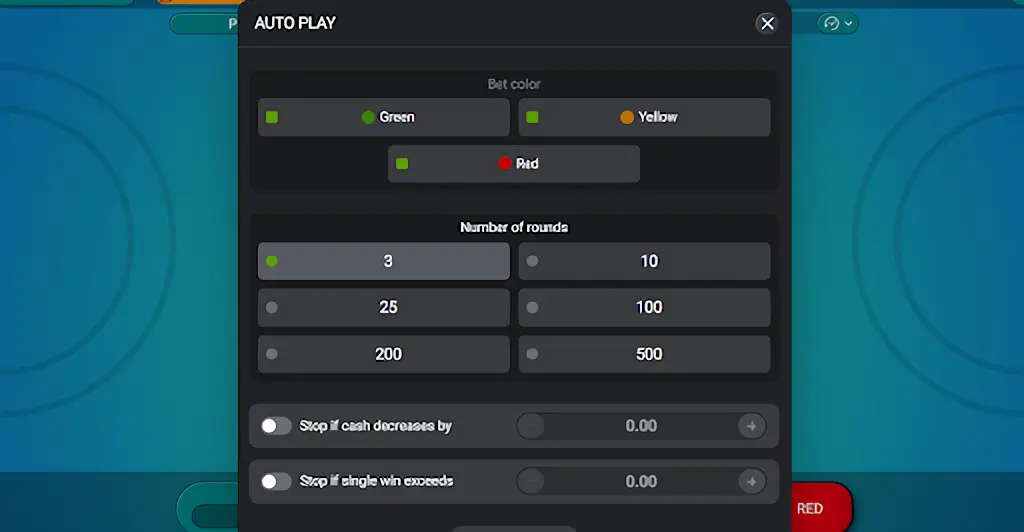
Task: Click the single win amount field
Action: click(x=641, y=481)
